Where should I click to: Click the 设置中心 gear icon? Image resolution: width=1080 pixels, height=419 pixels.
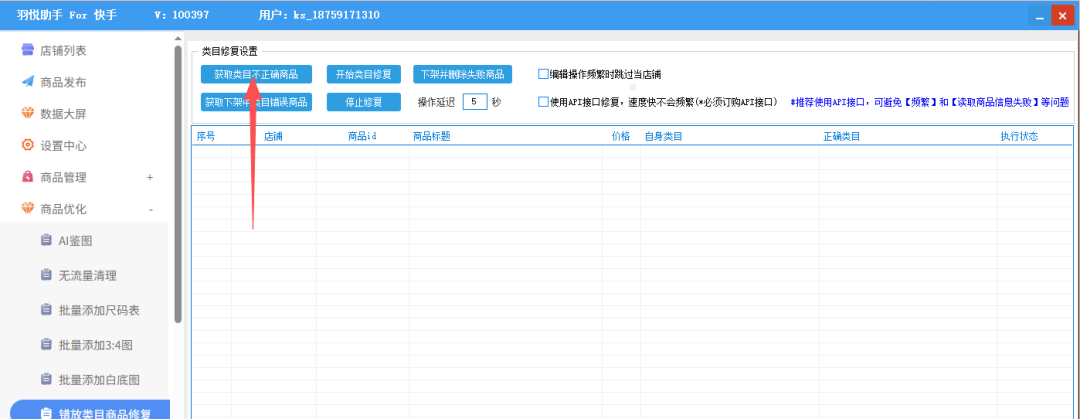point(27,145)
